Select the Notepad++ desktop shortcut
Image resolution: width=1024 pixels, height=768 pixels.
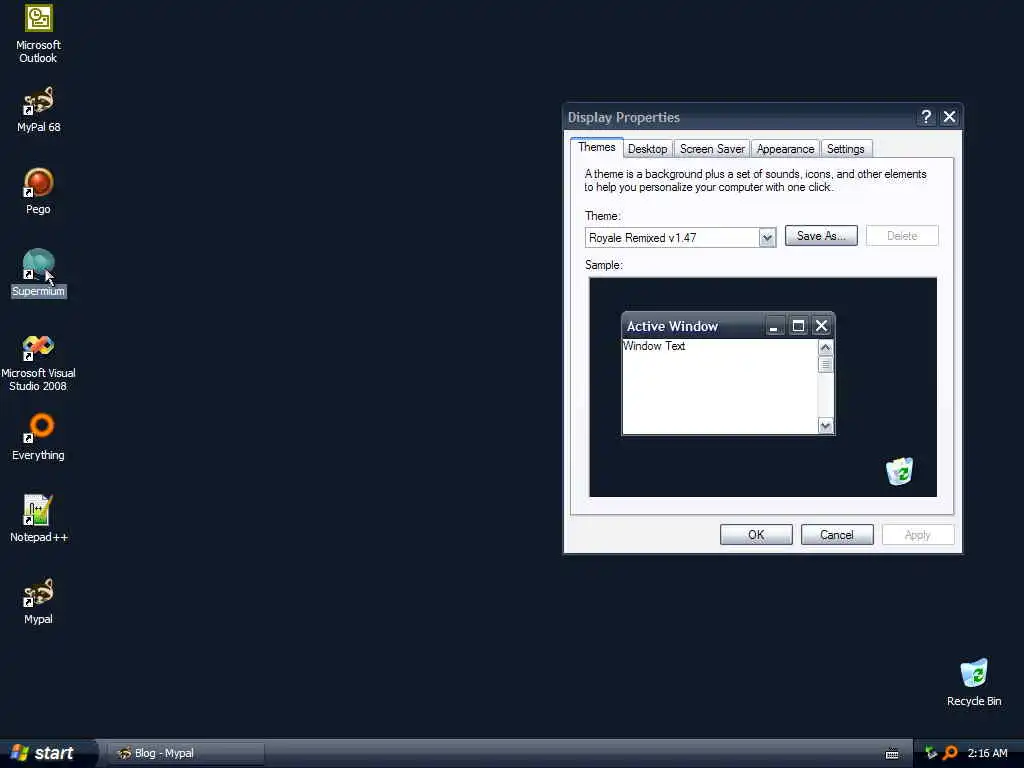coord(39,519)
